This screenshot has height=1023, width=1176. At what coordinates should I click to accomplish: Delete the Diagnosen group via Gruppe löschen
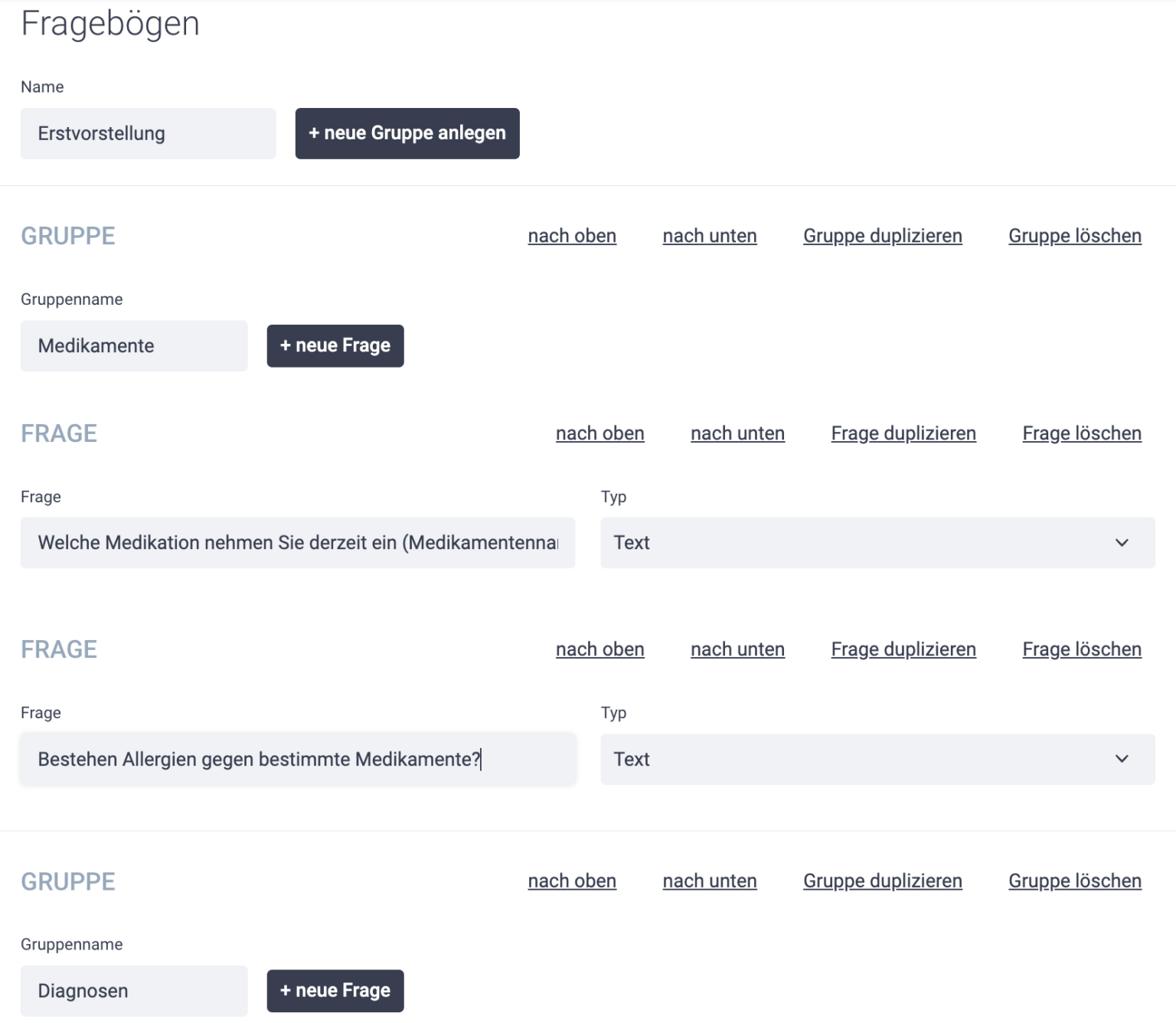[x=1074, y=881]
